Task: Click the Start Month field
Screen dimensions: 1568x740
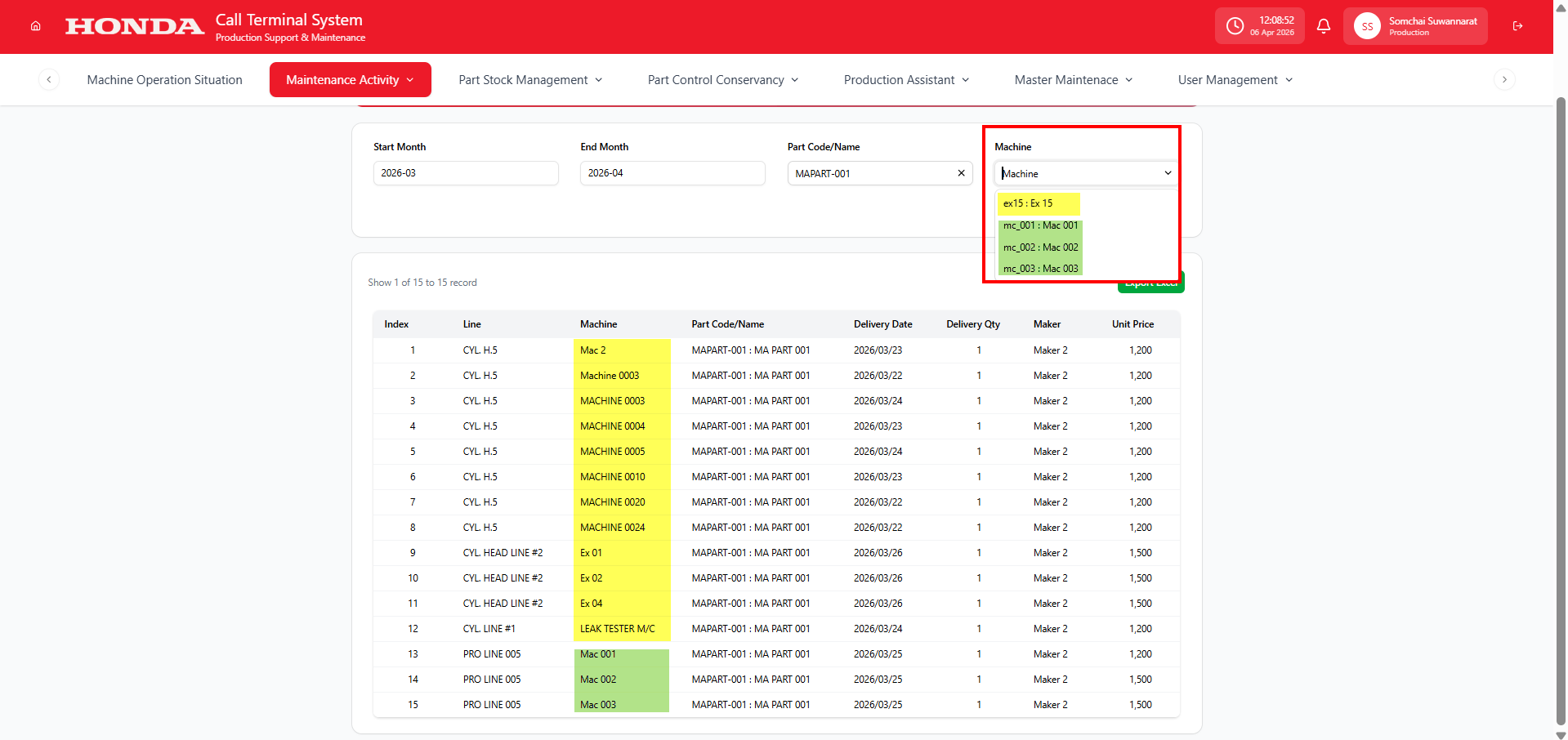Action: pos(466,173)
